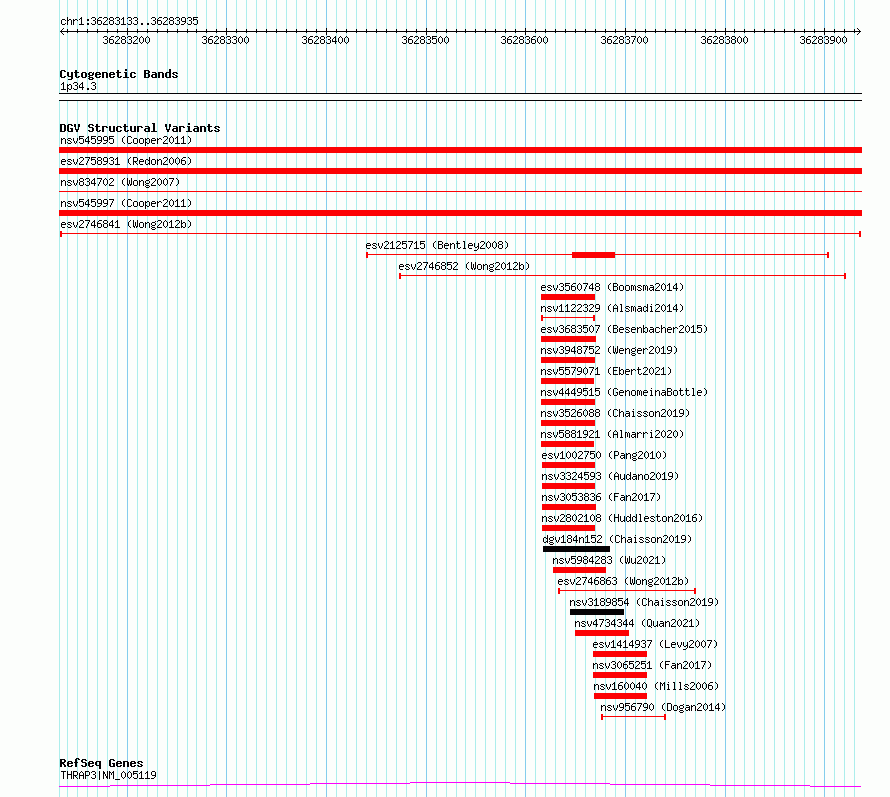Click the THRAP3|NM_005119 gene label
Screen dimensions: 890x797
pyautogui.click(x=108, y=775)
